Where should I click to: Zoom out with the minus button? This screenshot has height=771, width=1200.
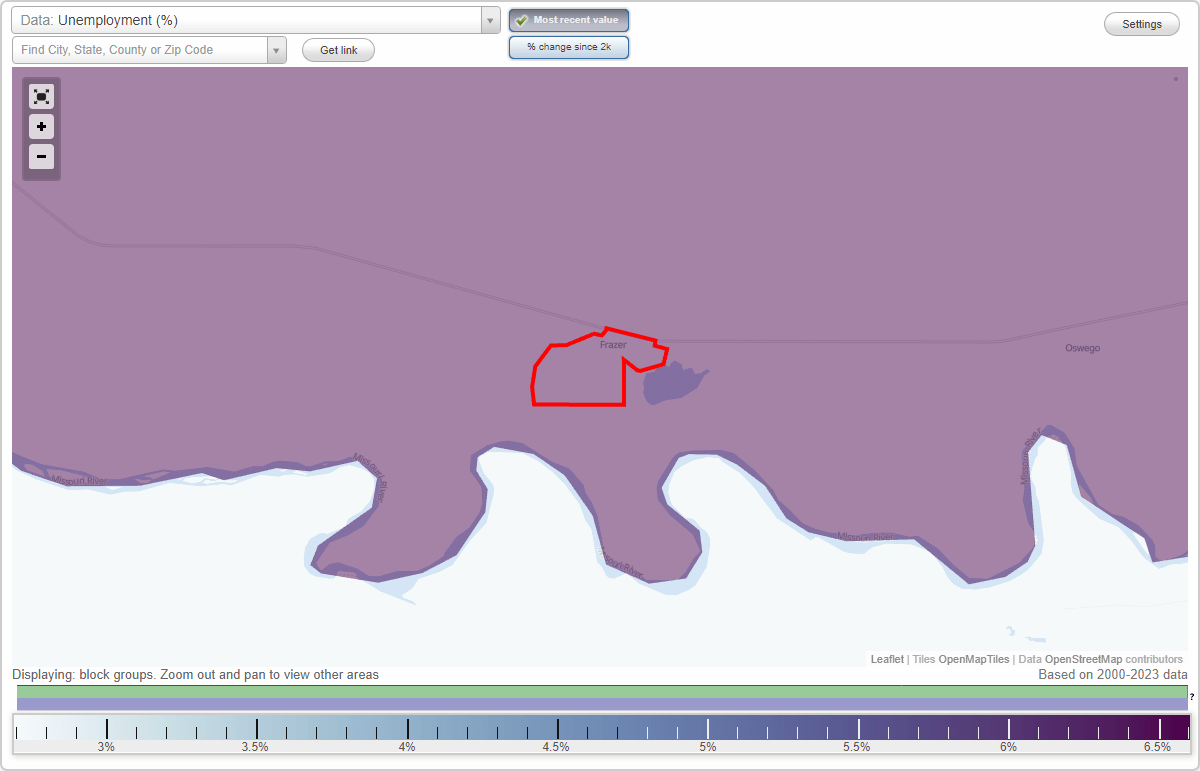point(41,157)
